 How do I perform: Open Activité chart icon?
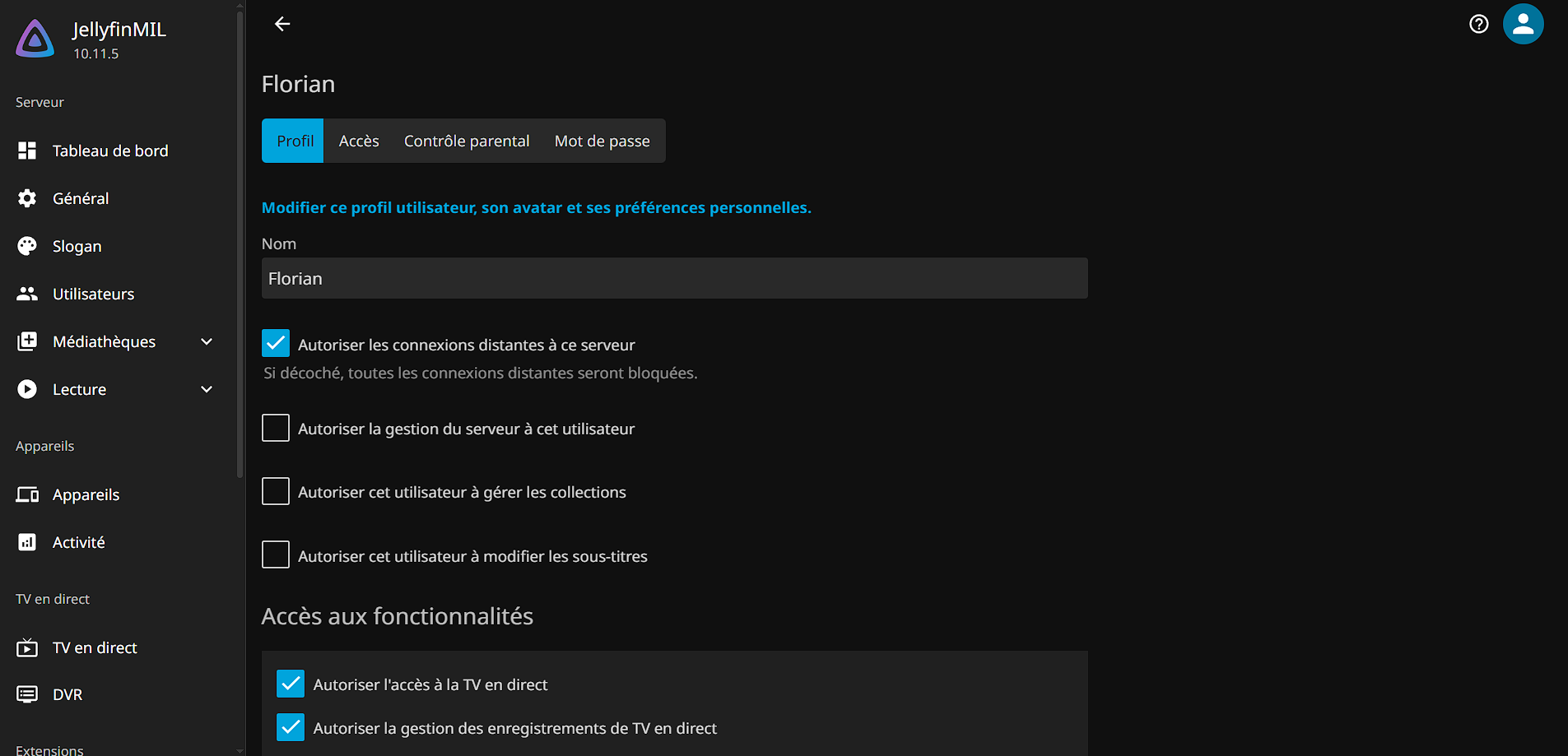(x=27, y=542)
